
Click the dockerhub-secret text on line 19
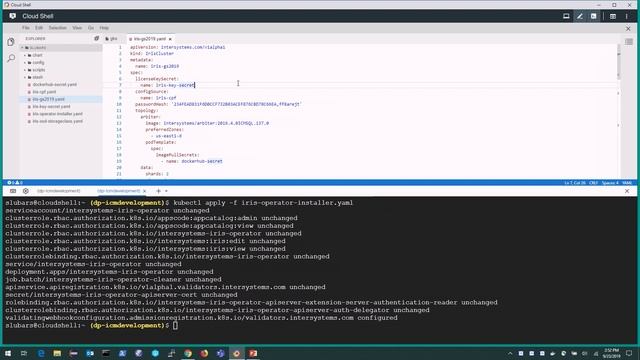click(202, 161)
